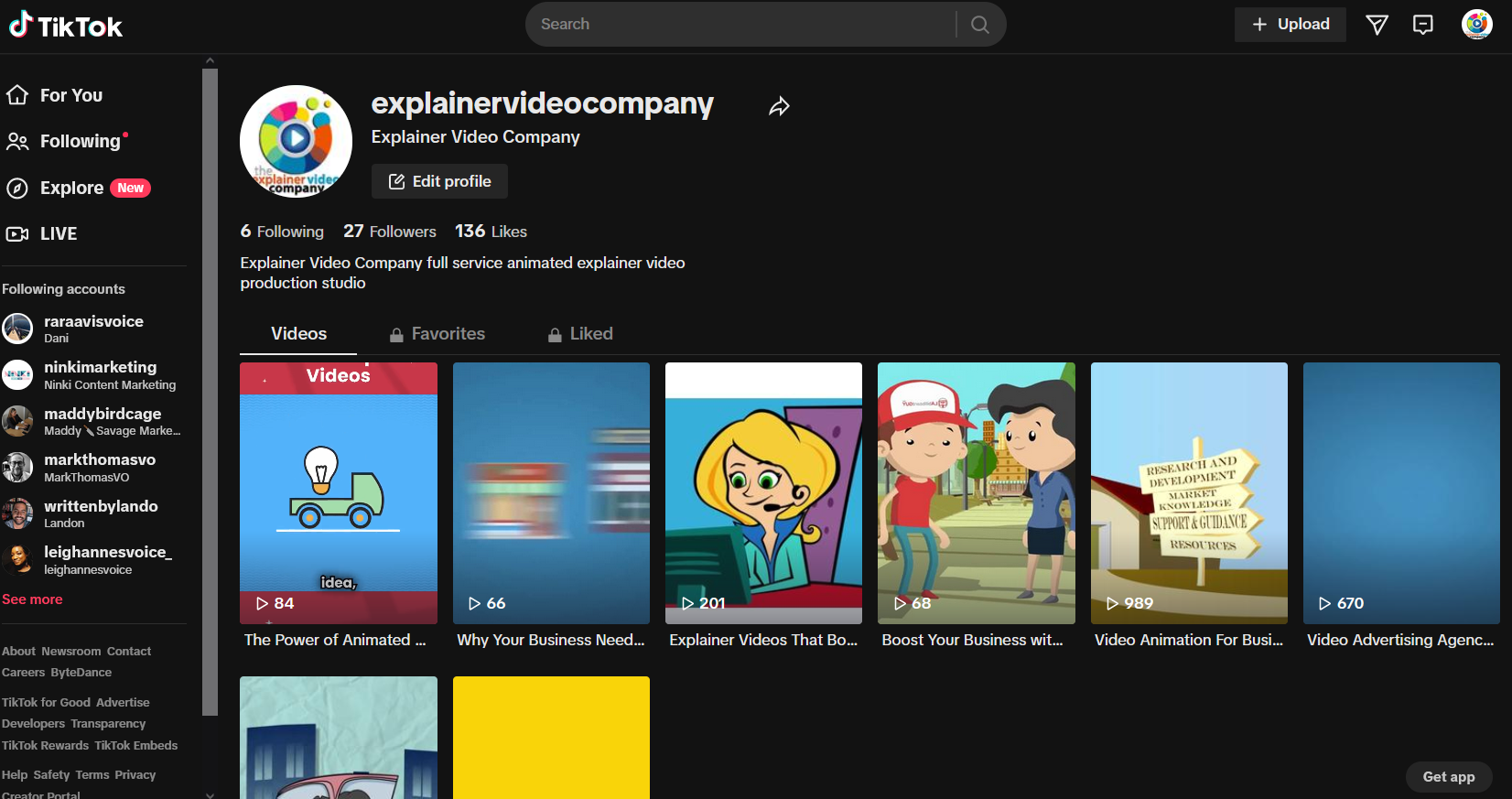1512x799 pixels.
Task: Click TikTok for Good link
Action: [x=46, y=703]
